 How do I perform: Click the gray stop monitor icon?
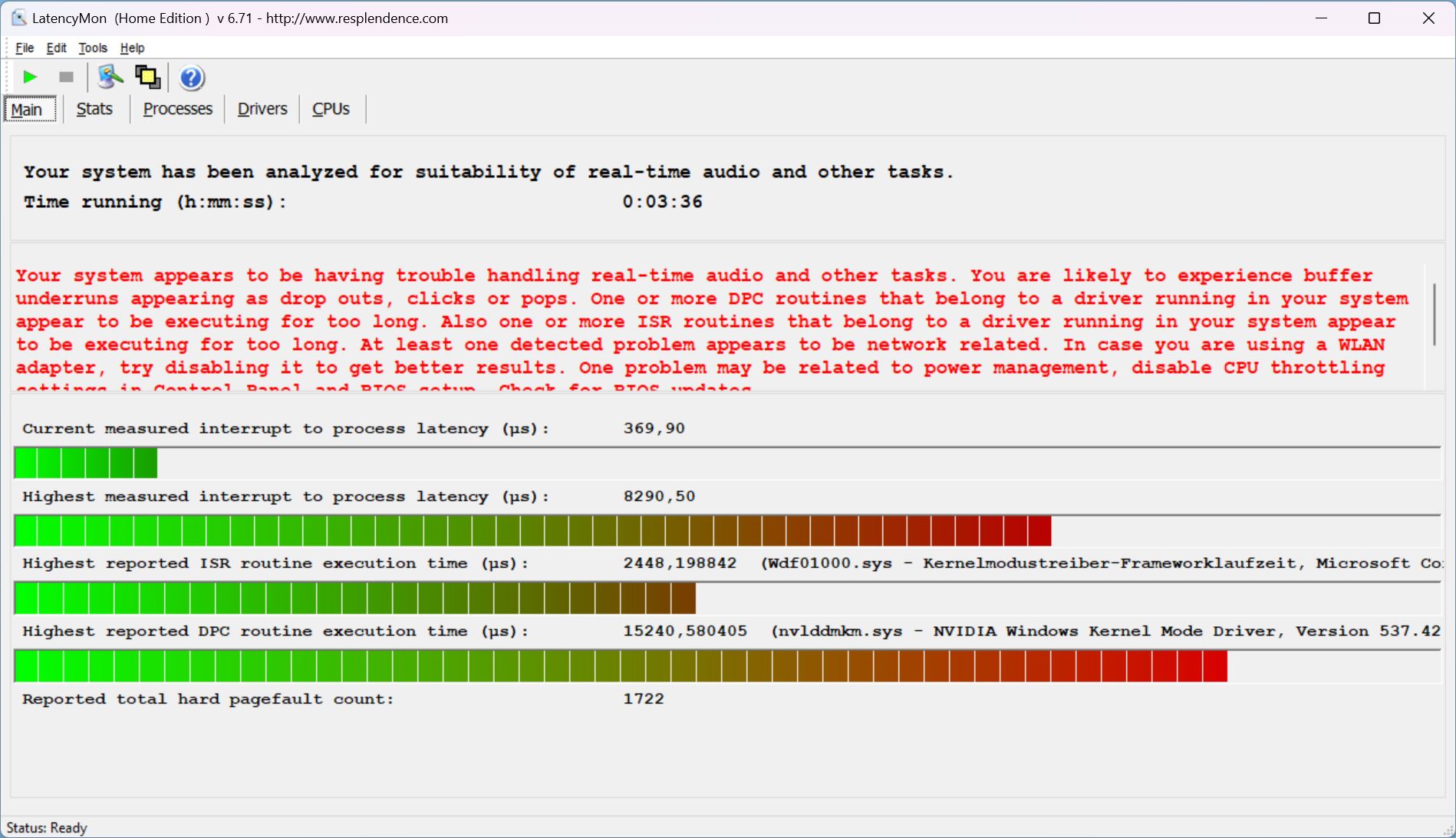pyautogui.click(x=66, y=77)
